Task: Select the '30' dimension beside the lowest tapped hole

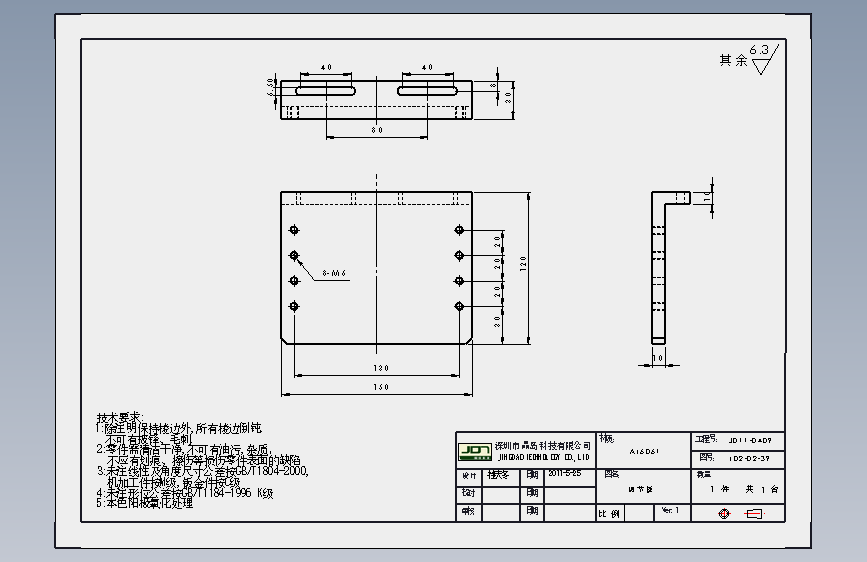Action: coord(497,321)
